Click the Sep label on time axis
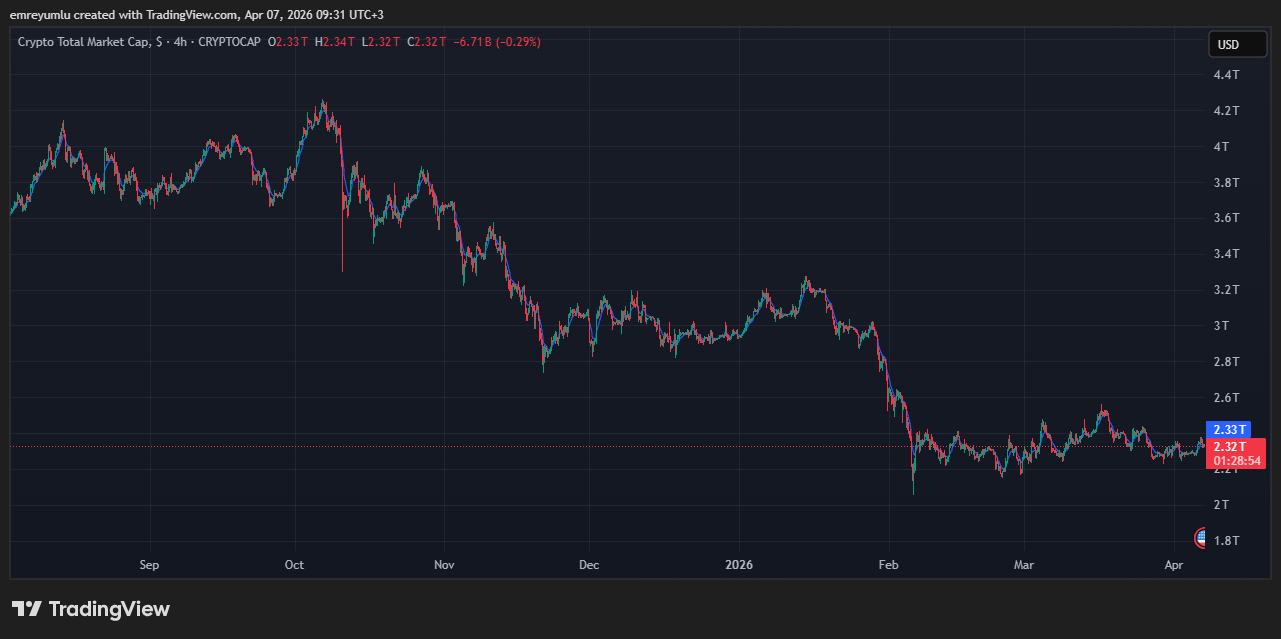1281x639 pixels. [149, 565]
